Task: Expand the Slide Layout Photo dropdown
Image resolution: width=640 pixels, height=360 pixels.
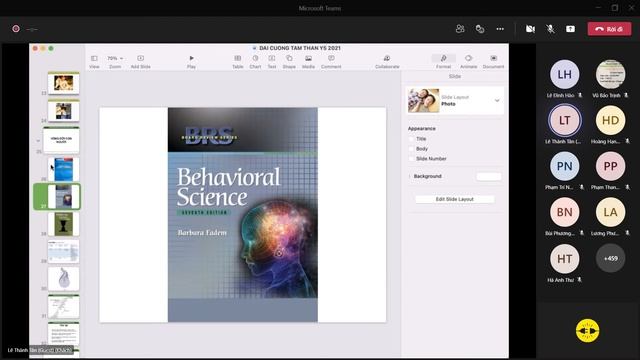Action: (x=497, y=100)
